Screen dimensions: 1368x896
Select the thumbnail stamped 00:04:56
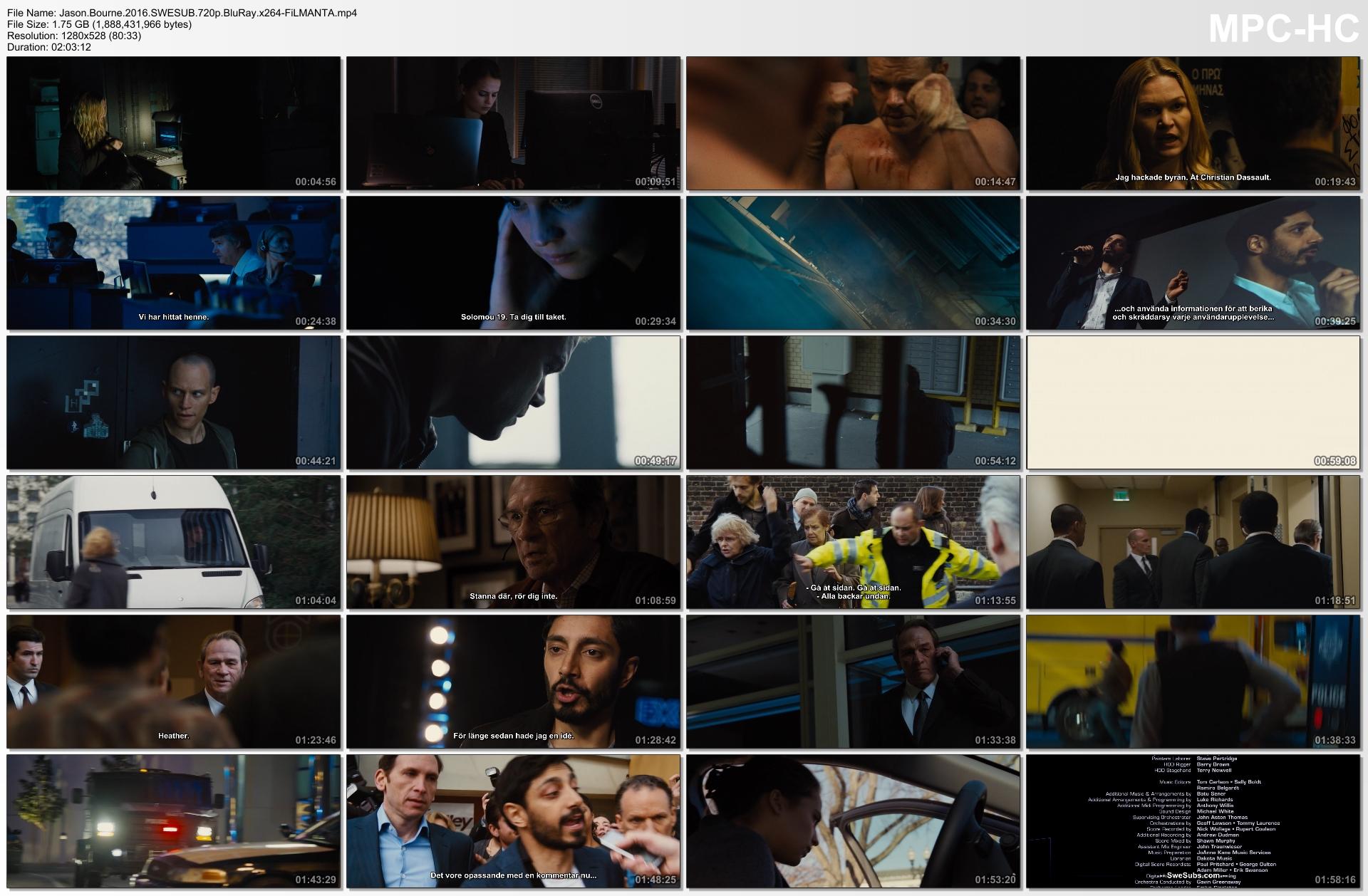pyautogui.click(x=174, y=123)
